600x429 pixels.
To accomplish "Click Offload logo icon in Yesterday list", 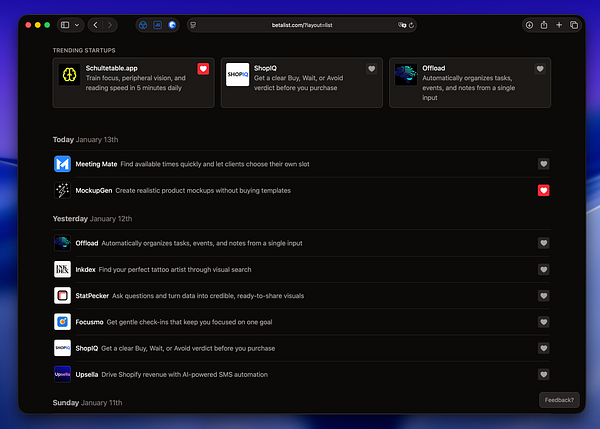I will [x=62, y=243].
